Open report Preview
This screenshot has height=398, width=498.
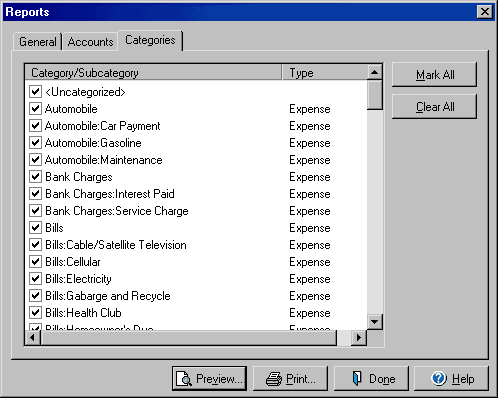click(209, 379)
